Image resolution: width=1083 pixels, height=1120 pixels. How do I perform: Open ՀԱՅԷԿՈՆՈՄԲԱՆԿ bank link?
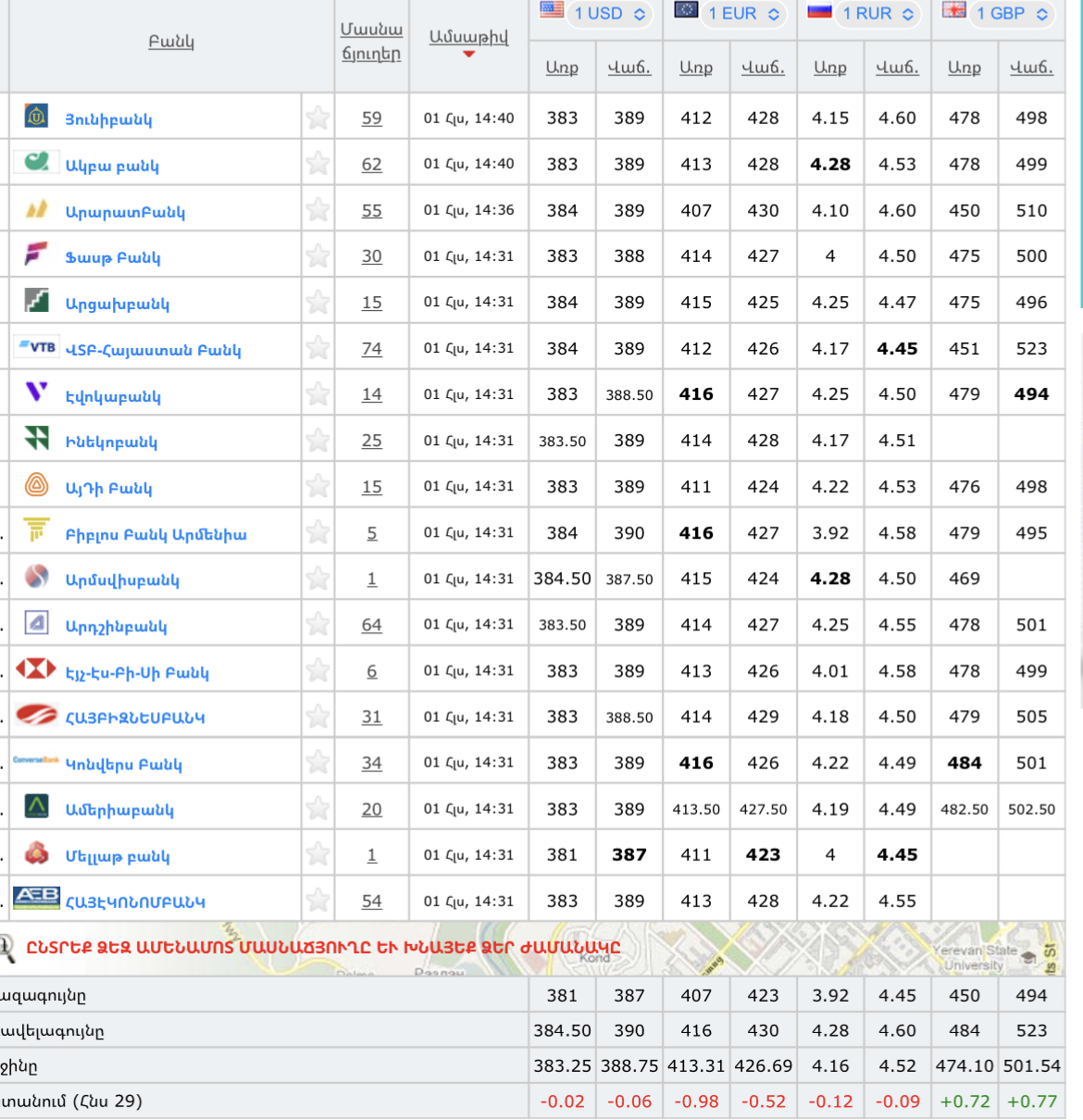coord(135,902)
